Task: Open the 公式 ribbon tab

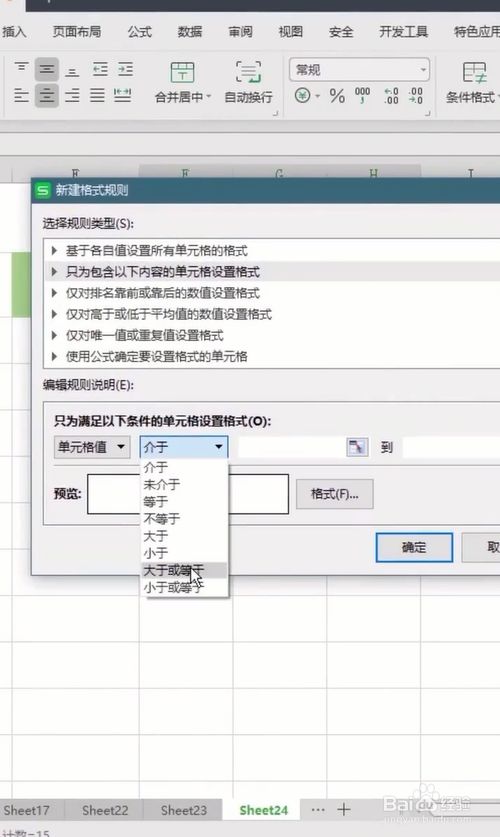Action: point(140,32)
